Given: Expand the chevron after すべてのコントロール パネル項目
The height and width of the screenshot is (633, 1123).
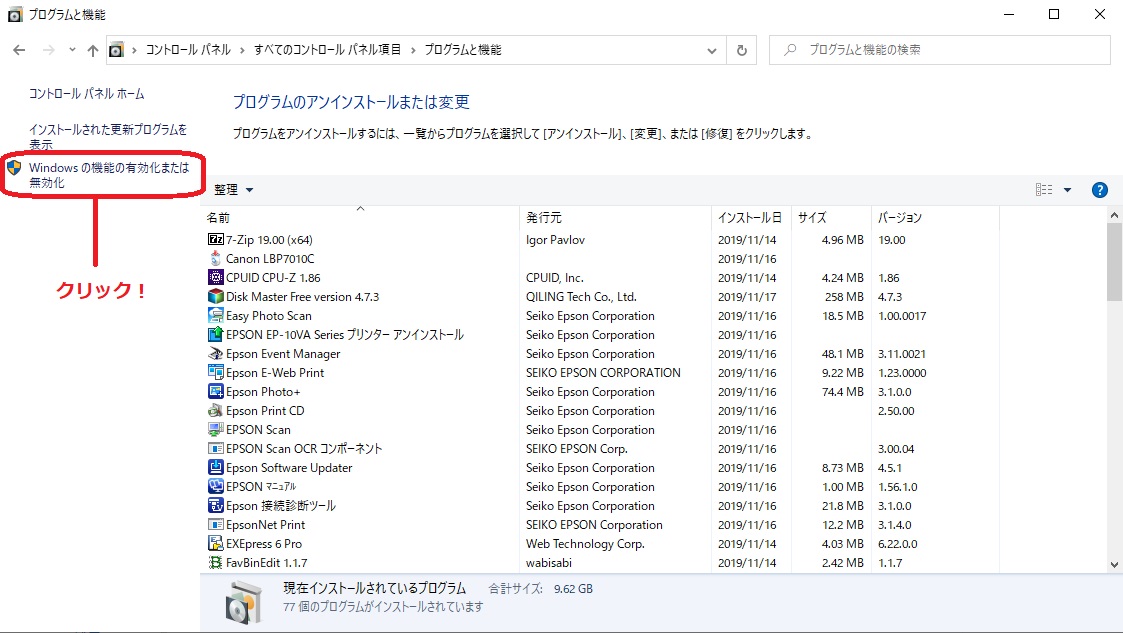Looking at the screenshot, I should pos(413,50).
